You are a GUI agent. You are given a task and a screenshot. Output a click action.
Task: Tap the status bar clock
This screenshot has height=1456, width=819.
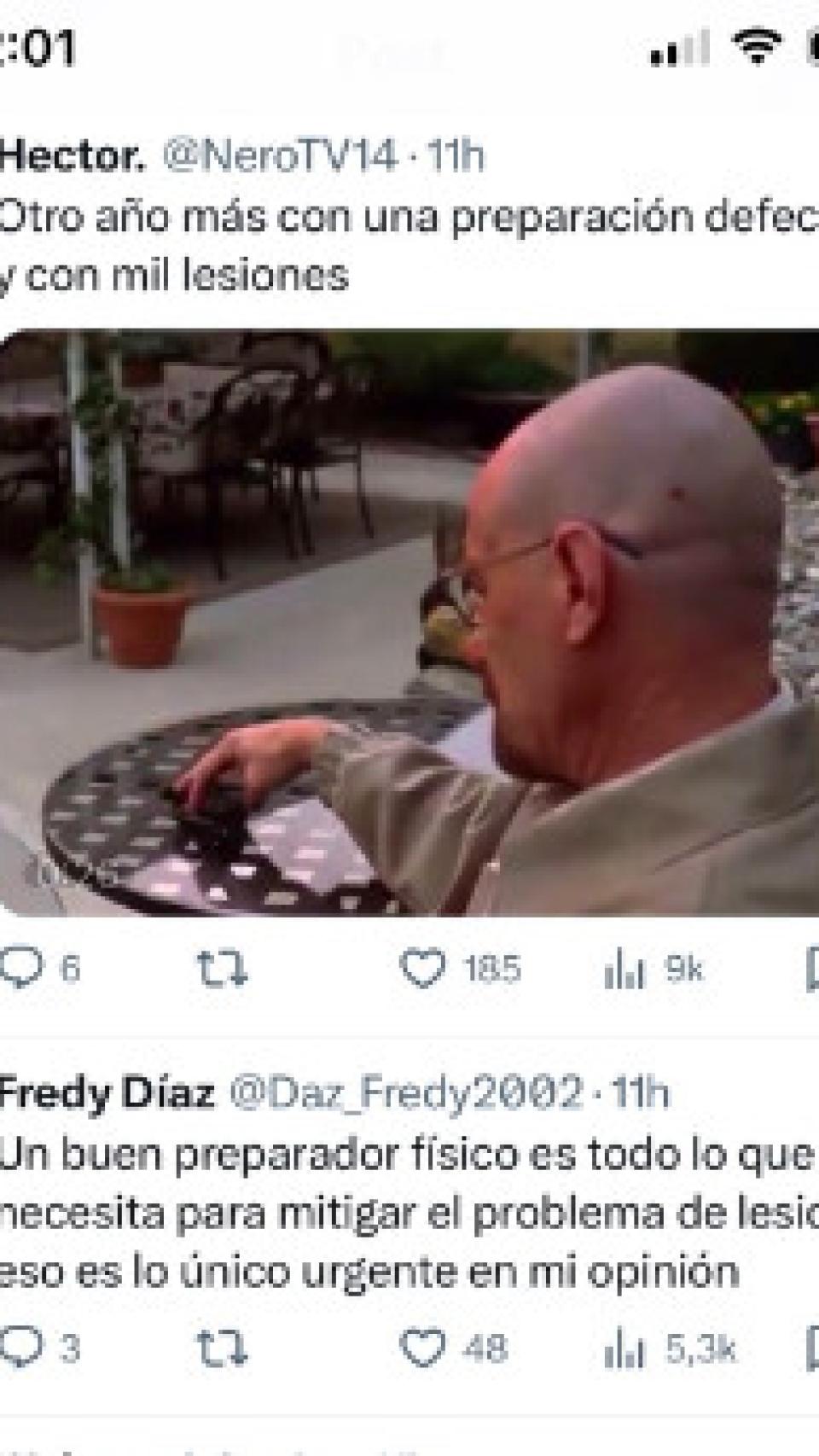(38, 47)
